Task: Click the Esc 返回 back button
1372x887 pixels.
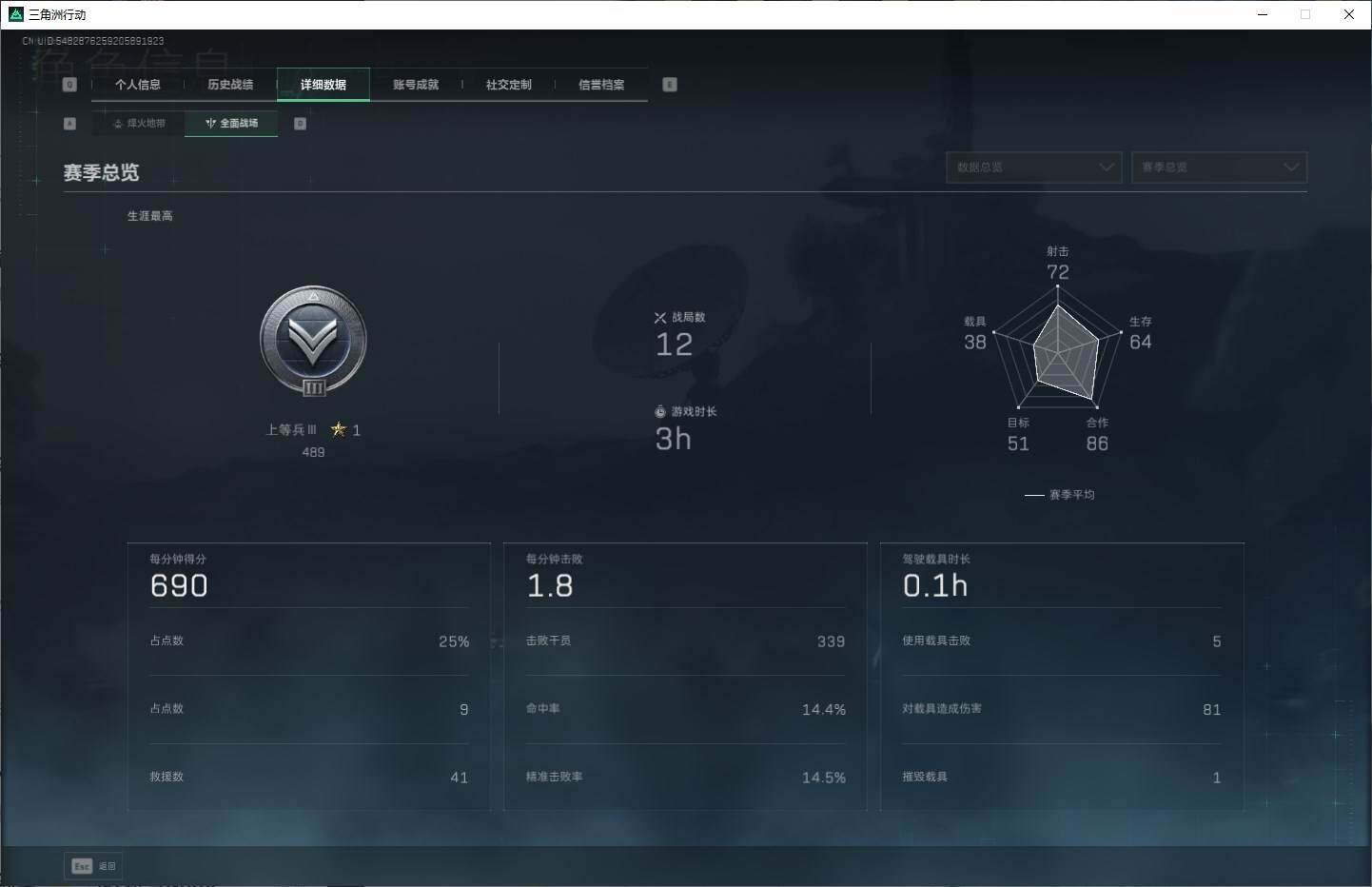Action: [93, 866]
